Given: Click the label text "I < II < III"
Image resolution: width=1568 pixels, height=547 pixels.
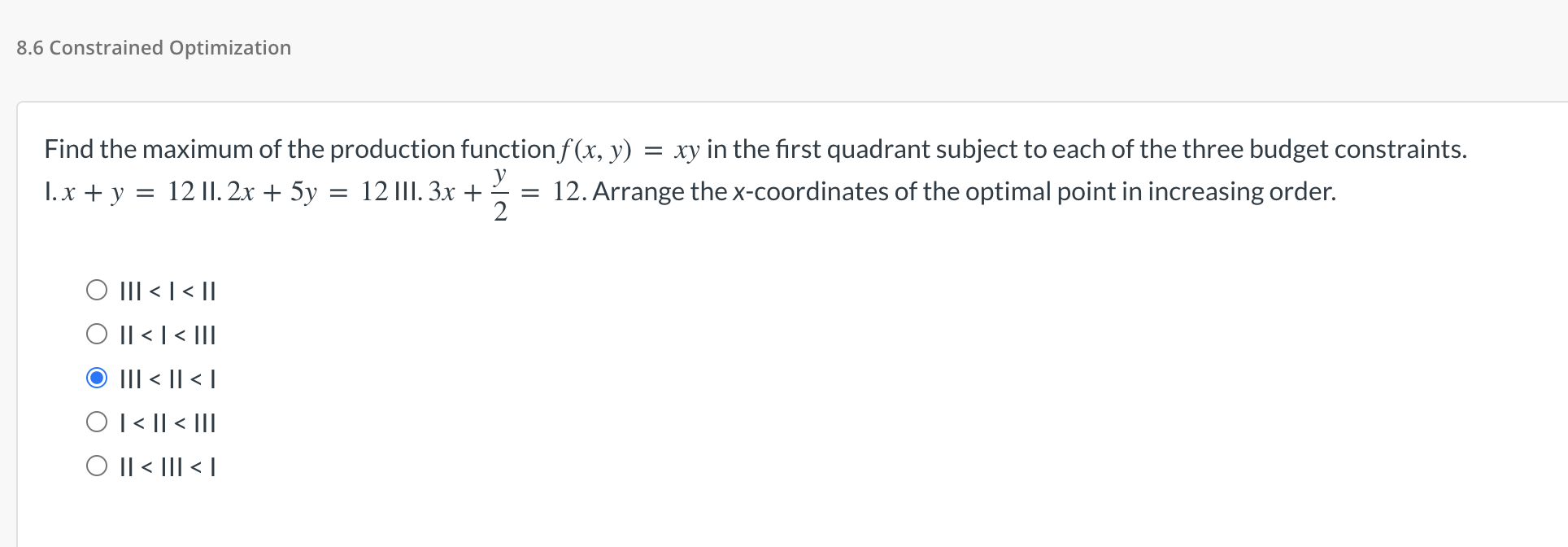Looking at the screenshot, I should click(167, 422).
